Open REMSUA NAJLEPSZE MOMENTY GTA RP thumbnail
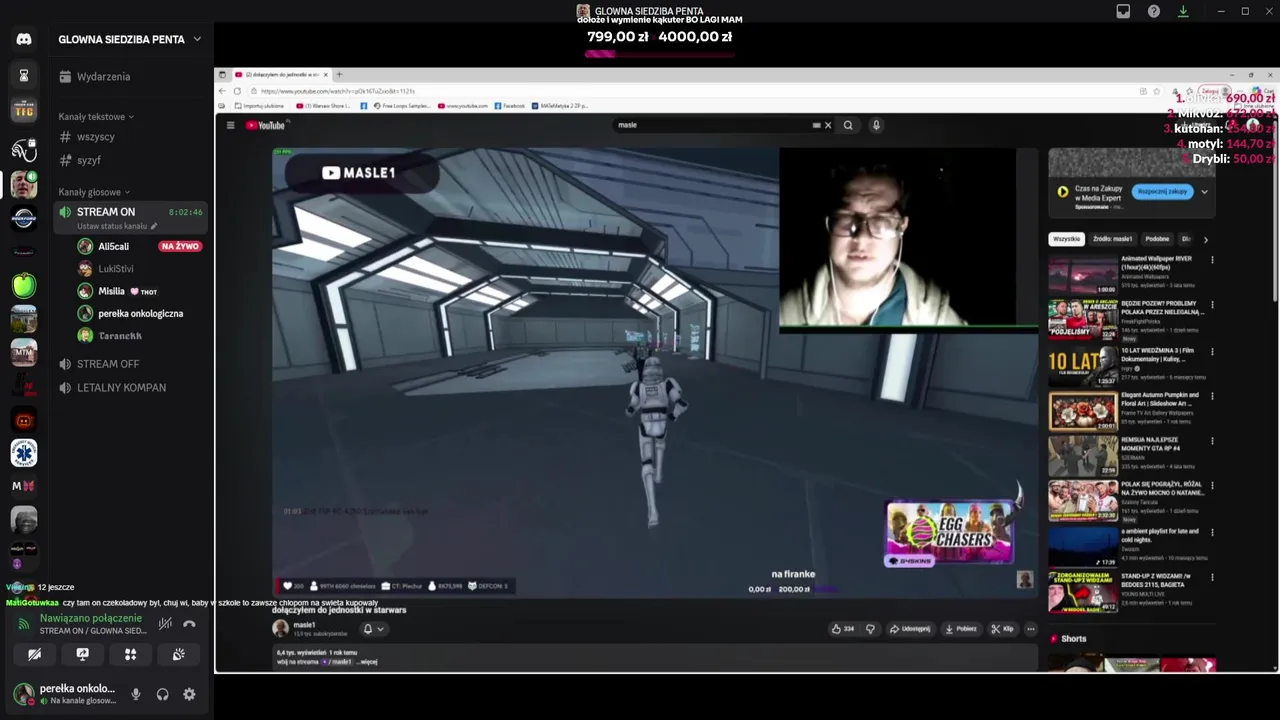This screenshot has width=1280, height=720. [1083, 456]
